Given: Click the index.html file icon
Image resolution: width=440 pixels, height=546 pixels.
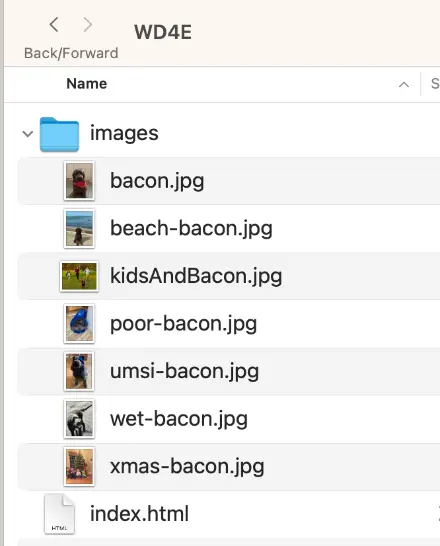Looking at the screenshot, I should (x=60, y=514).
